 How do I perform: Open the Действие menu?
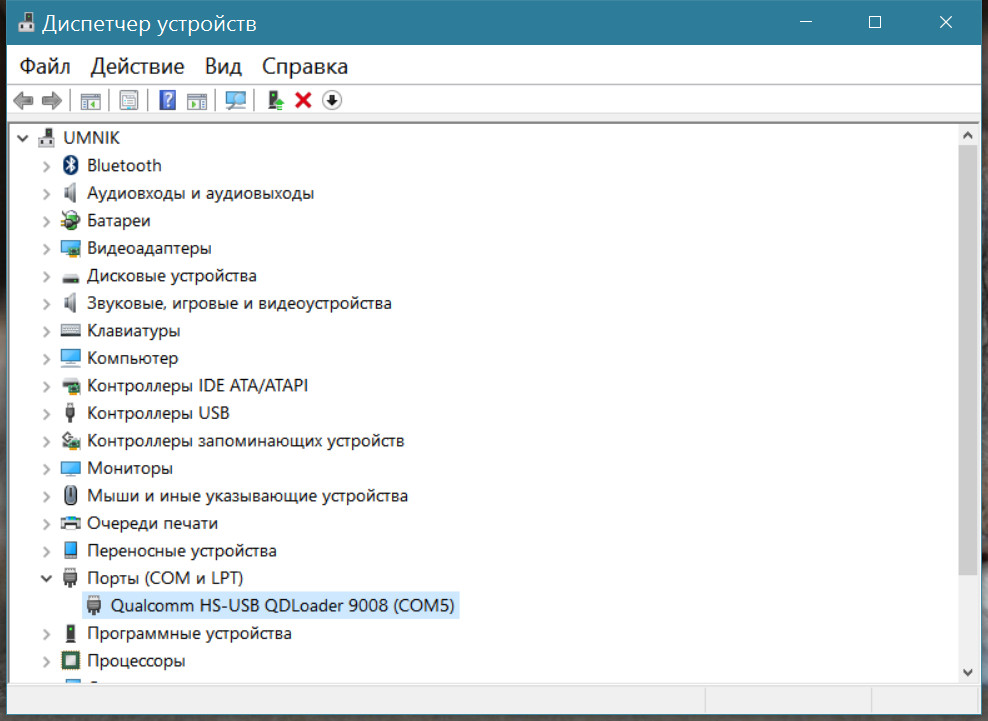(x=137, y=67)
